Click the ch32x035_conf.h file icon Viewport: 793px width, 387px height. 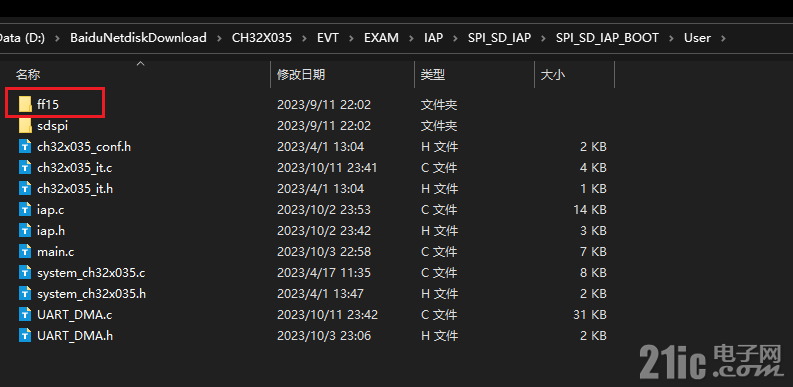[25, 147]
